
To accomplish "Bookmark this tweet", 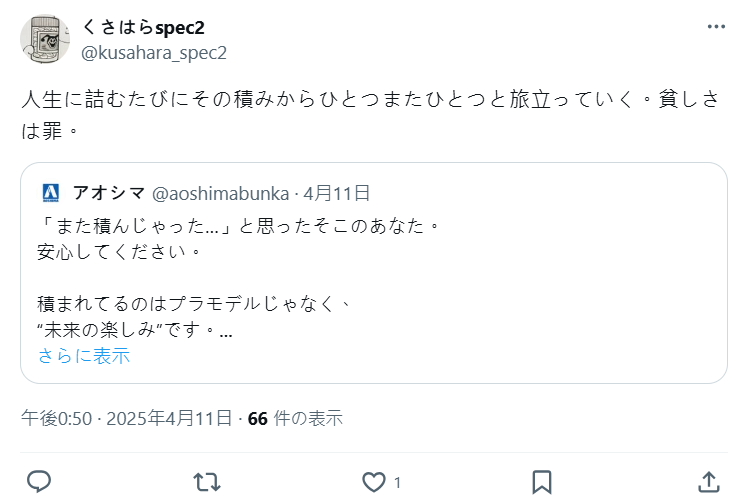I will pos(541,482).
